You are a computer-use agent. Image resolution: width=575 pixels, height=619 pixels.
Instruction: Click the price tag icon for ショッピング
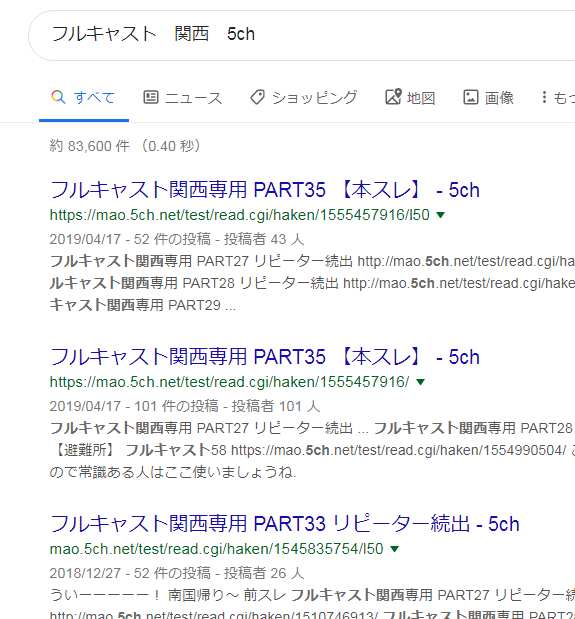257,97
